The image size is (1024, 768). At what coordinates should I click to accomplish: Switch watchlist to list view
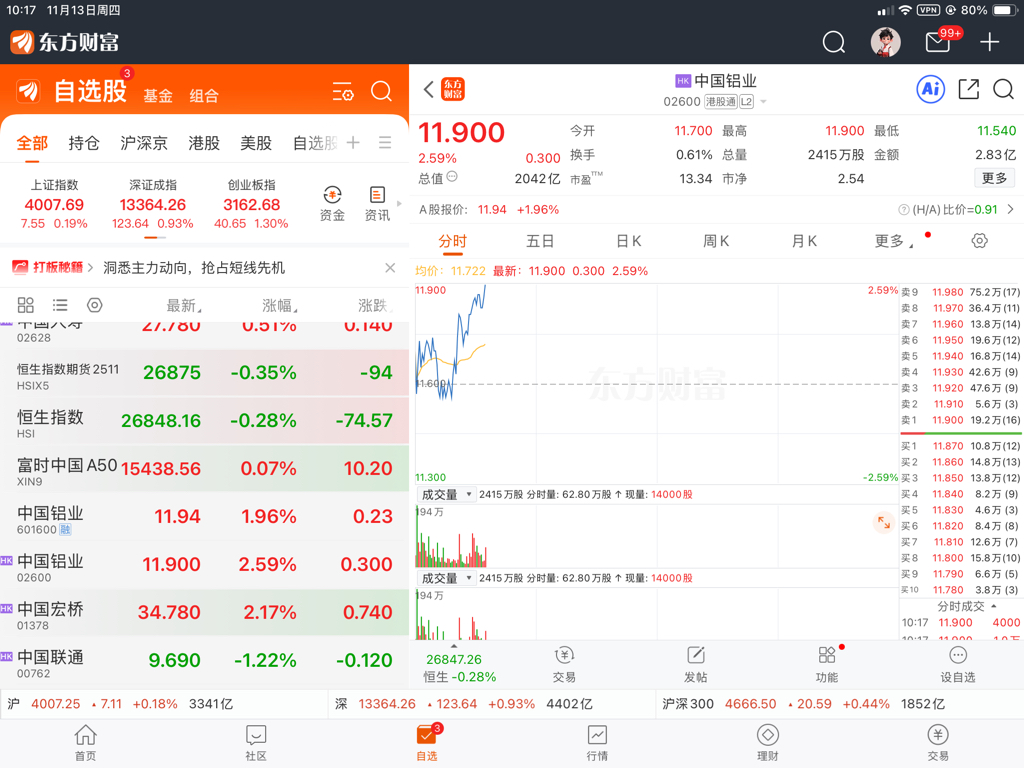tap(60, 305)
